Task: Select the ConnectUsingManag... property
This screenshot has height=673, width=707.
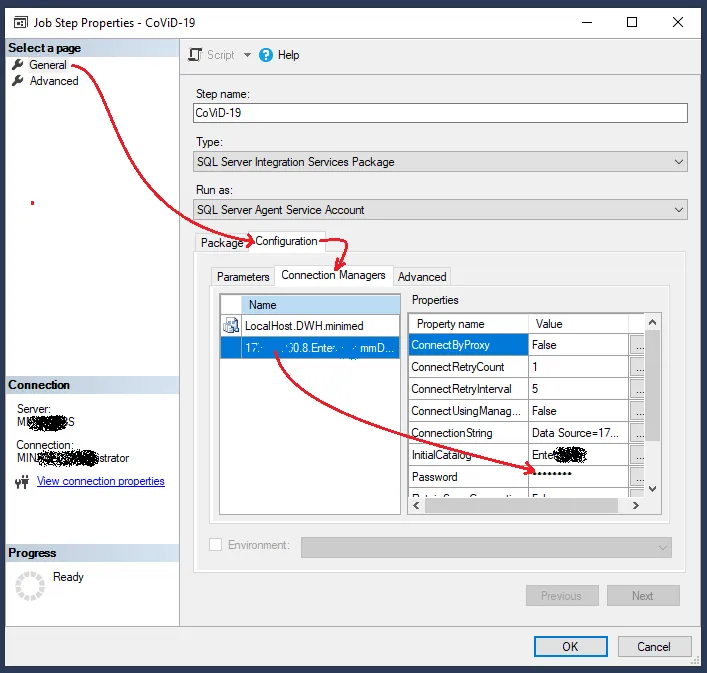Action: coord(468,411)
